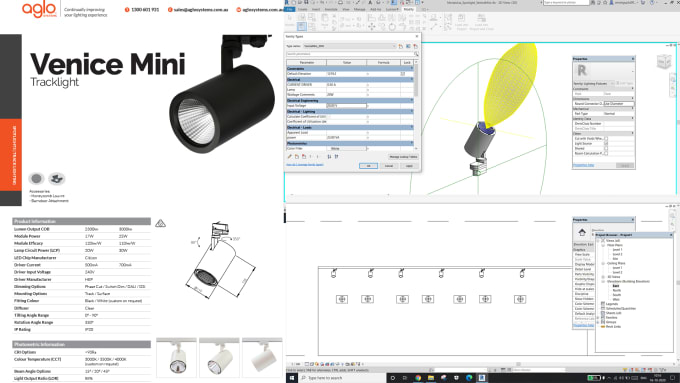Open the Modify ribbon tab

(408, 9)
